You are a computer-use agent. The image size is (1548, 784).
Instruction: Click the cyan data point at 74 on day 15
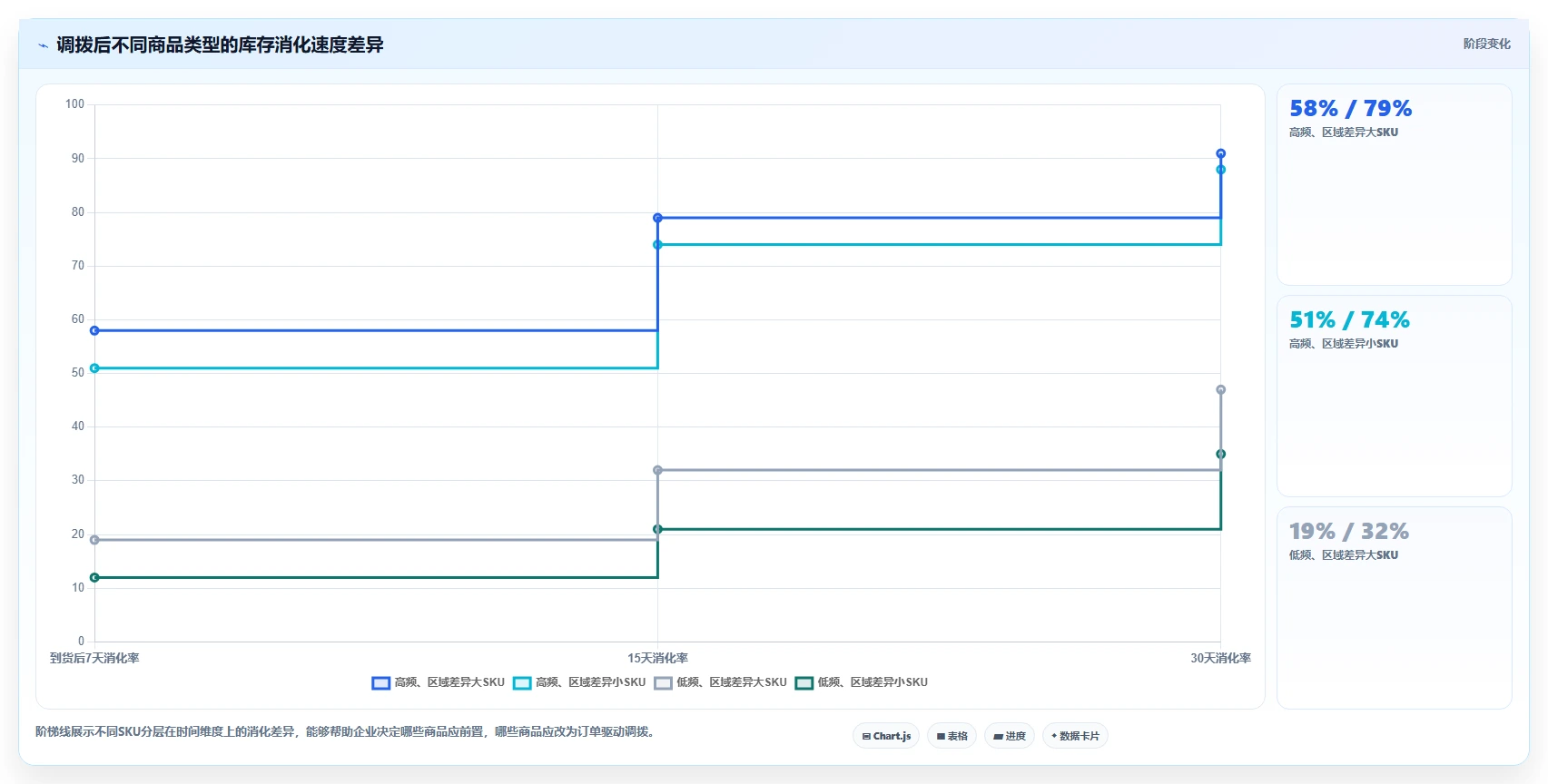(x=657, y=245)
